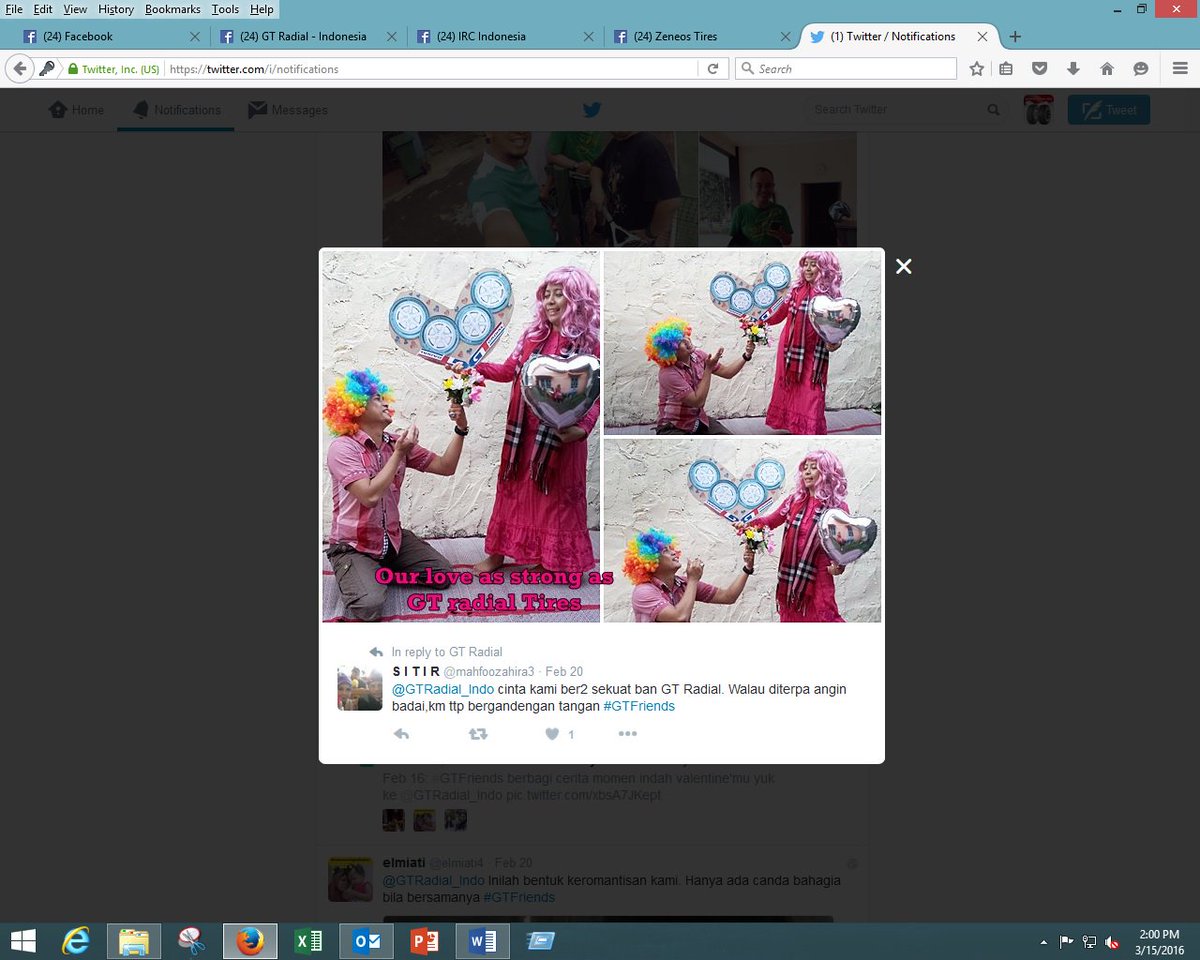Open Firefox downloads arrow icon

[x=1073, y=69]
